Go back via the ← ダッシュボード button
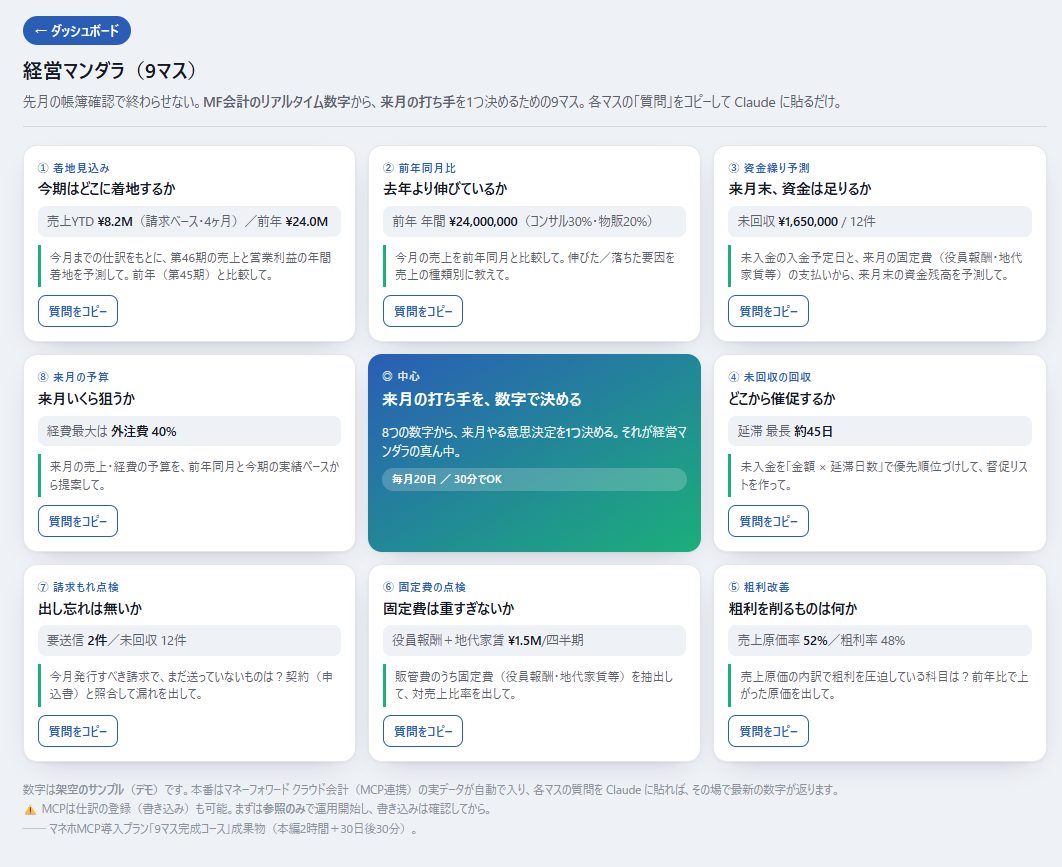The width and height of the screenshot is (1062, 867). [77, 30]
